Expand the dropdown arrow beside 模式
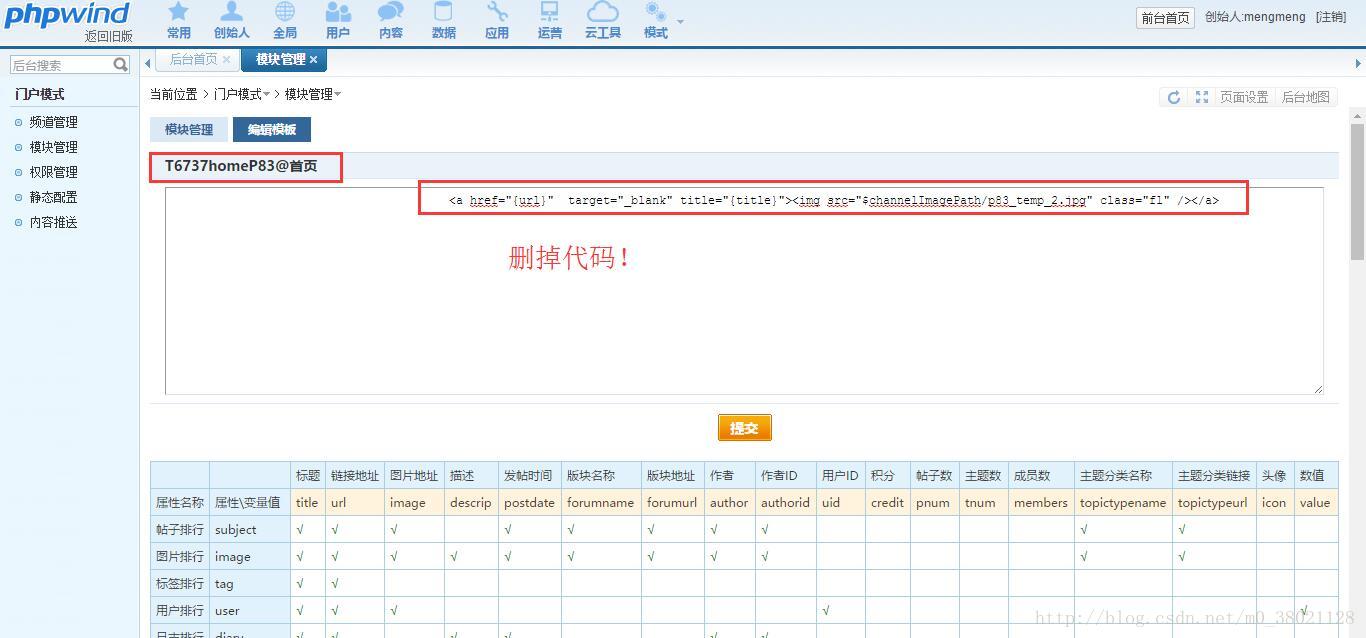Screen dimensions: 1366x638 point(681,21)
